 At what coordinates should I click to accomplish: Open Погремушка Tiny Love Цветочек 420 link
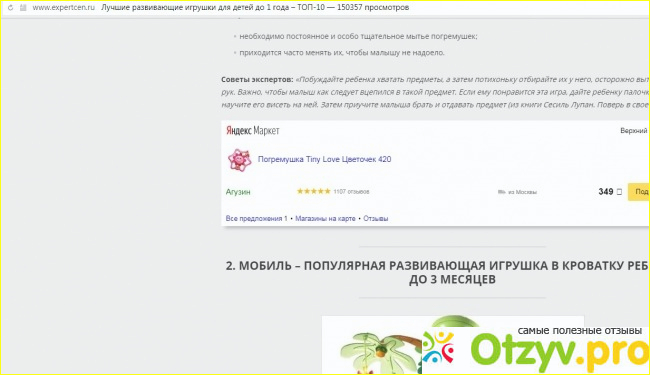click(324, 159)
